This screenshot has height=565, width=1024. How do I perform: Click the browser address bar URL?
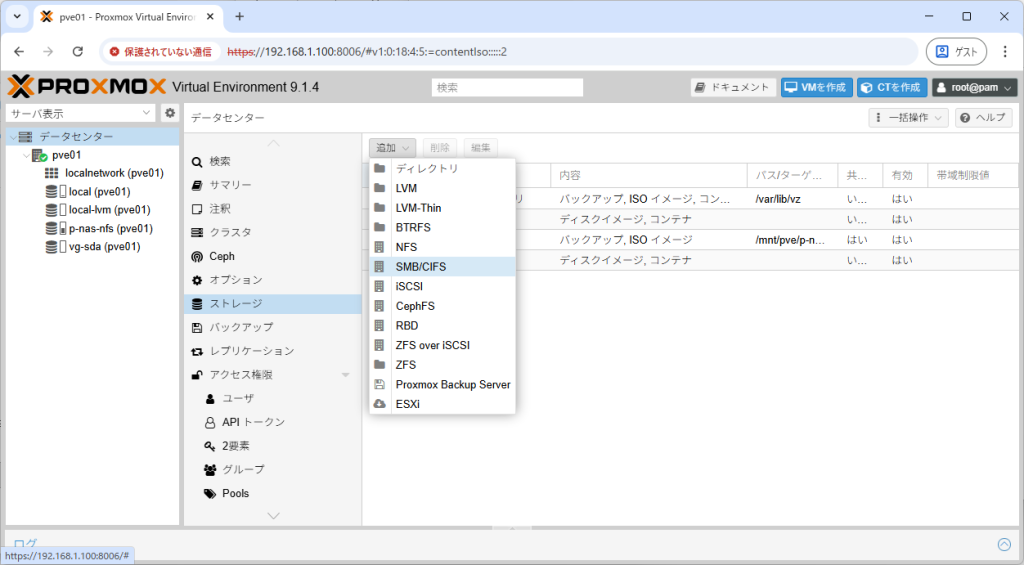[367, 52]
